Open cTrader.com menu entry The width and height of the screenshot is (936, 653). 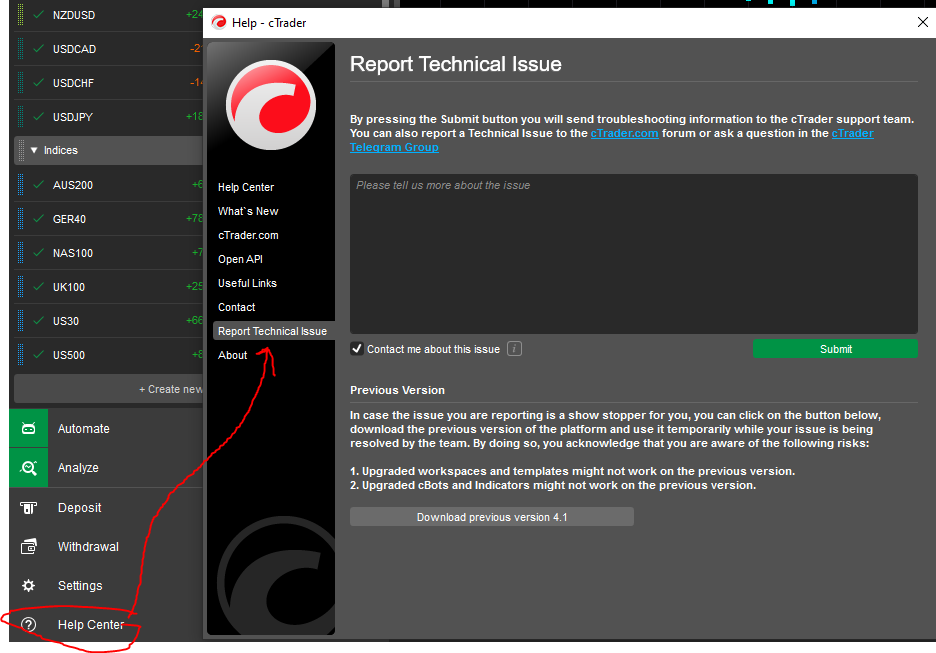click(248, 235)
